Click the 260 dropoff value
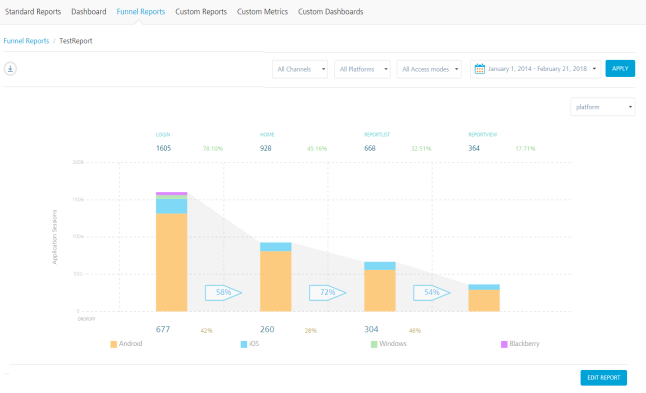The height and width of the screenshot is (393, 646). point(267,329)
